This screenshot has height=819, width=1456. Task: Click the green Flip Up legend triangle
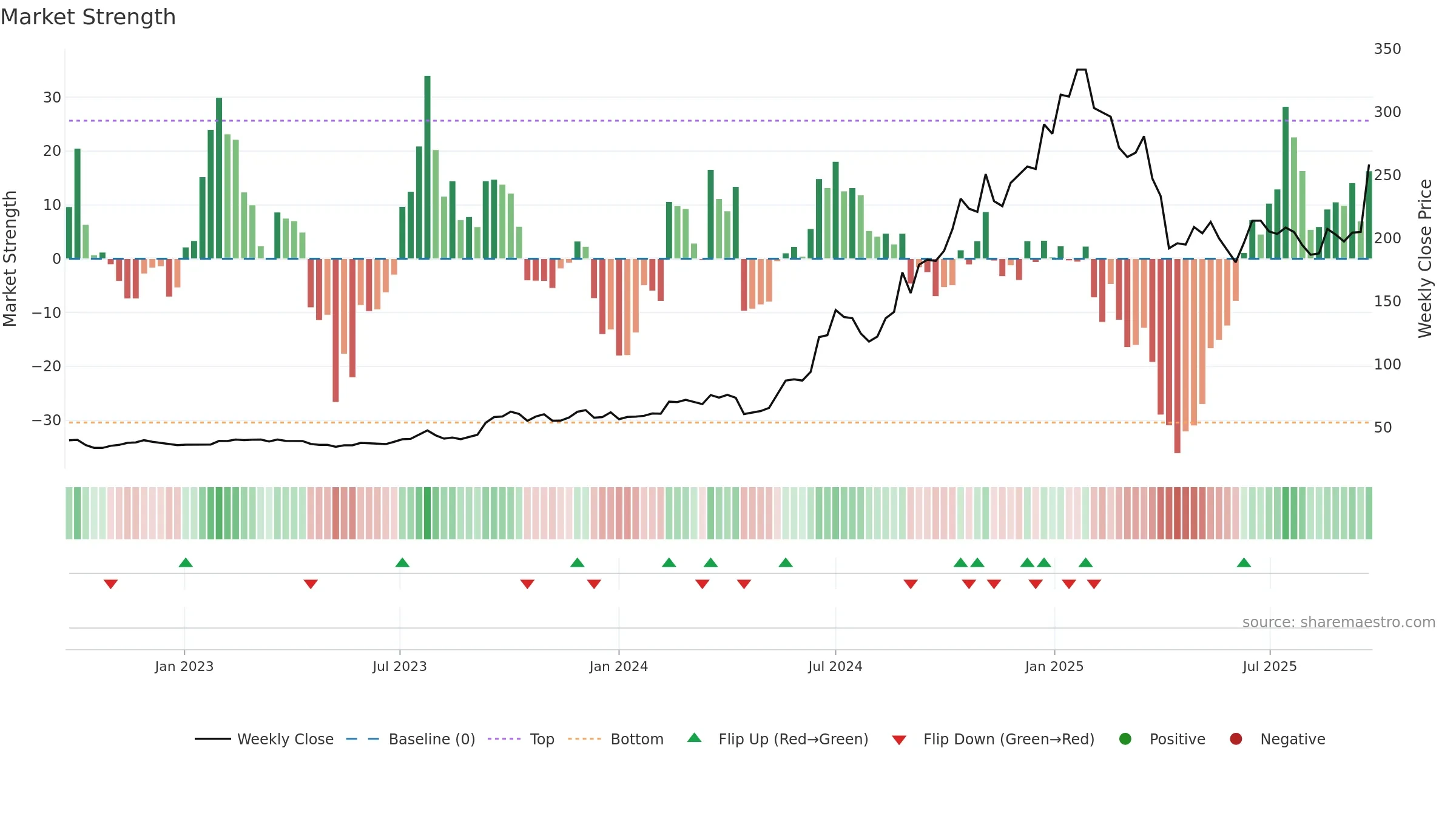pyautogui.click(x=695, y=738)
